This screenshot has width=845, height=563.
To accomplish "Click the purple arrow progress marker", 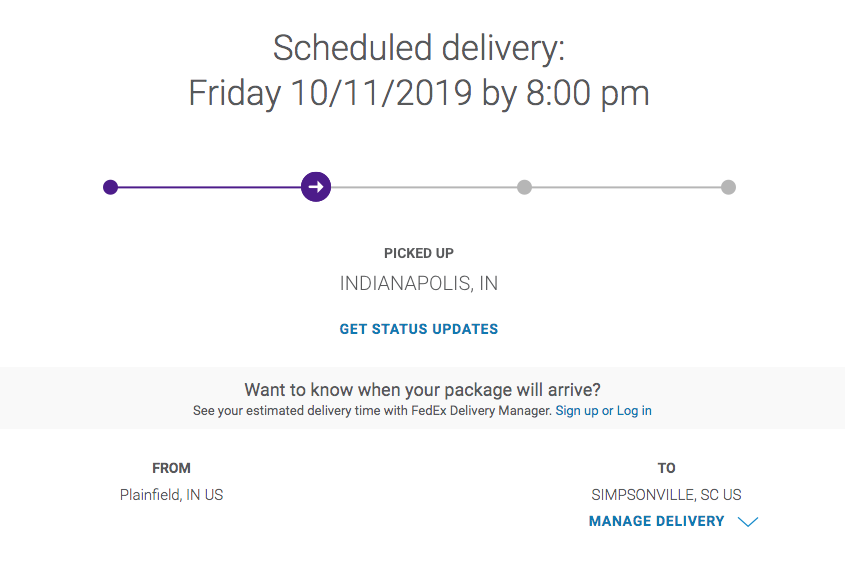I will (316, 187).
